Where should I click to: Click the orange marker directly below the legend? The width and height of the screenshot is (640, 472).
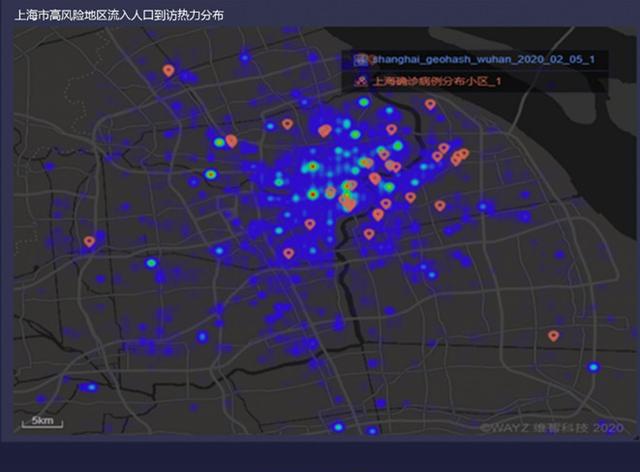430,104
